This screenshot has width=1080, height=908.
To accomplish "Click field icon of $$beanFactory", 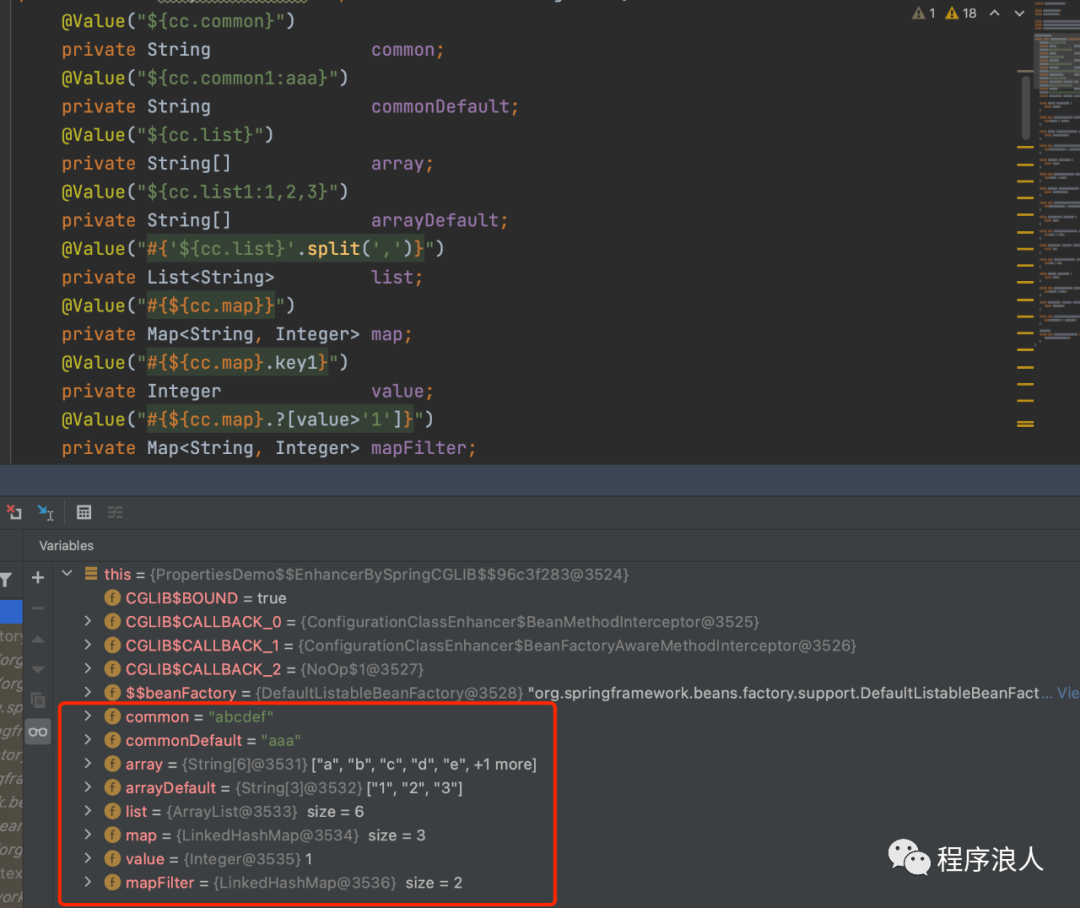I will [112, 692].
